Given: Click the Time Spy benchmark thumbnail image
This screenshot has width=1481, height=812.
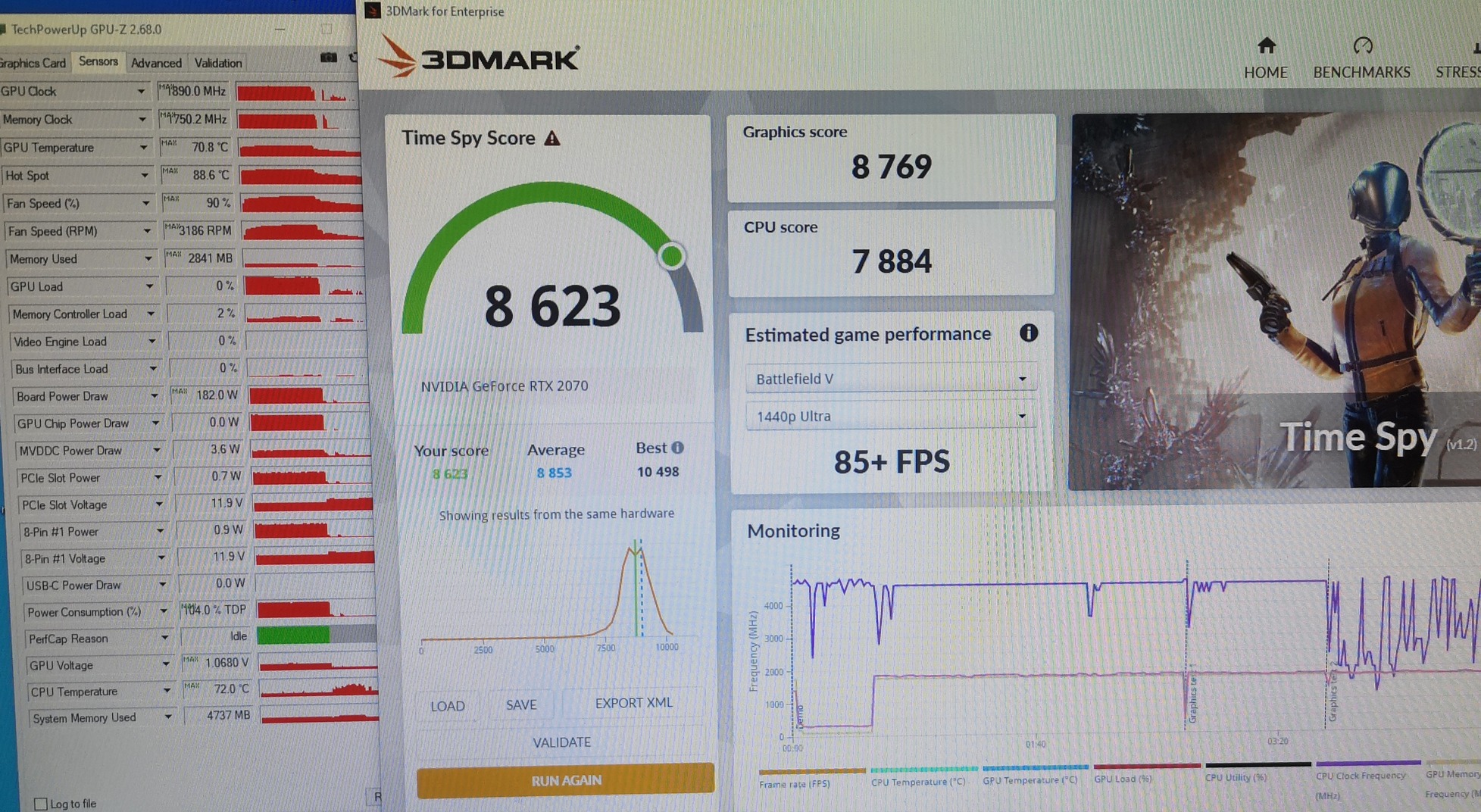Looking at the screenshot, I should click(x=1275, y=301).
